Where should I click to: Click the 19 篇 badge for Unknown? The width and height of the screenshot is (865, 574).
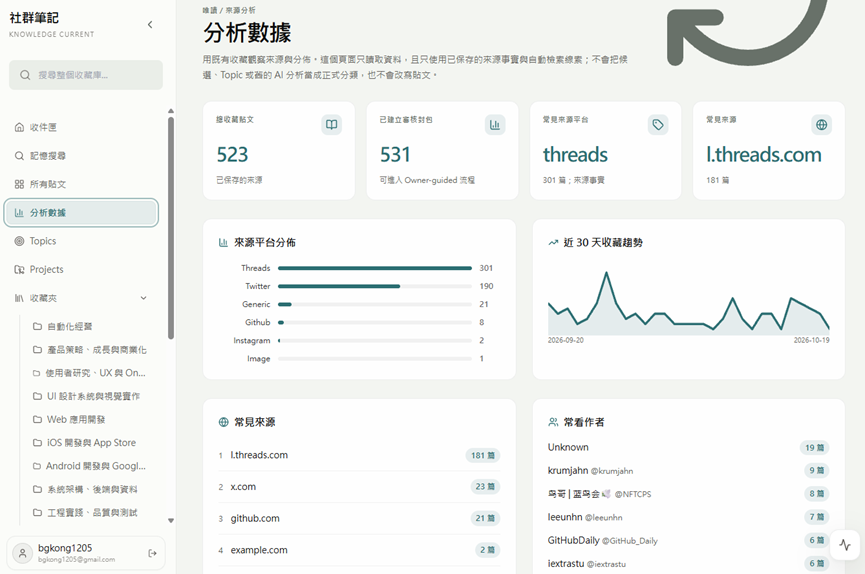click(815, 448)
